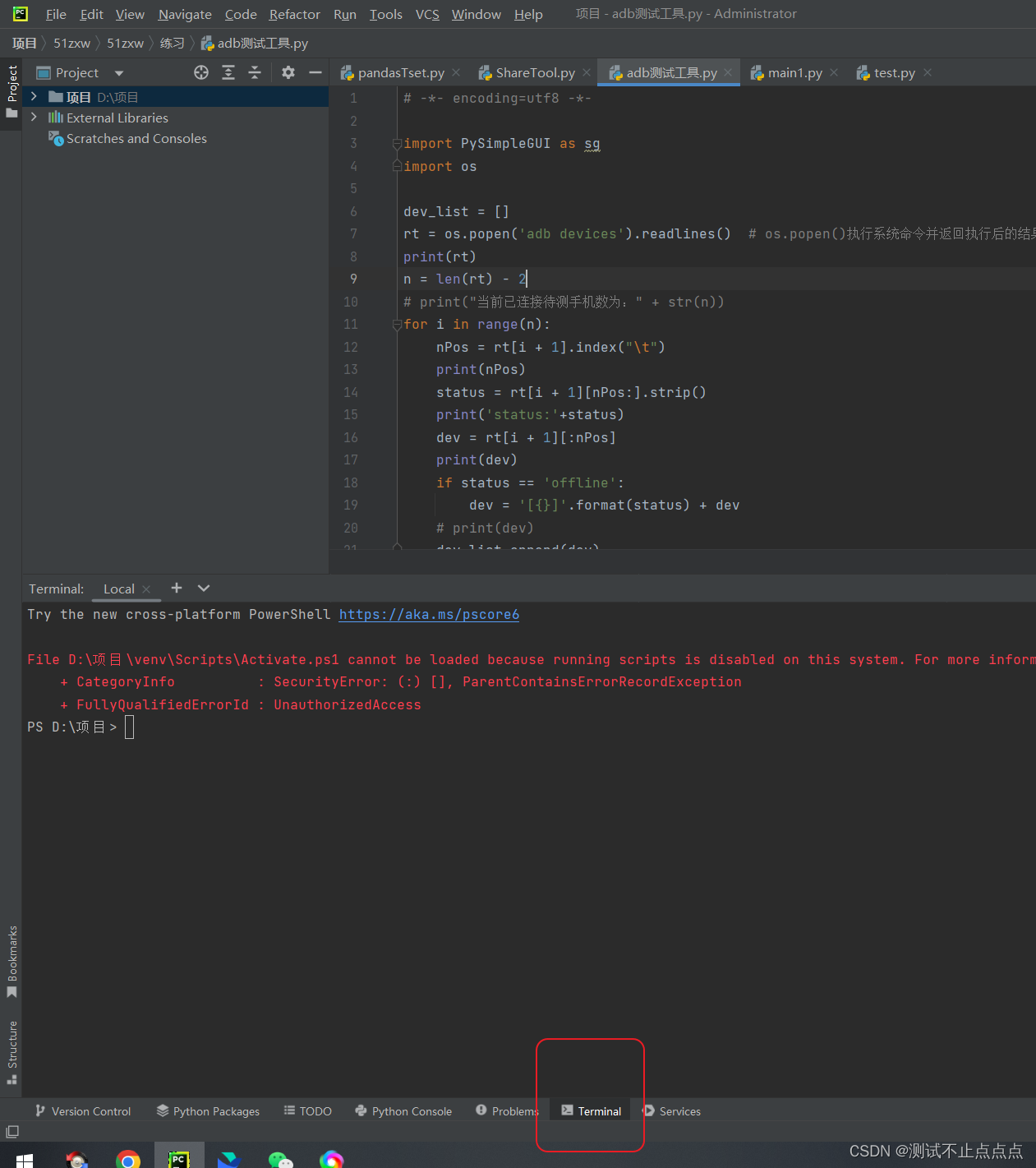Open the Edit menu
The height and width of the screenshot is (1168, 1036).
(91, 14)
